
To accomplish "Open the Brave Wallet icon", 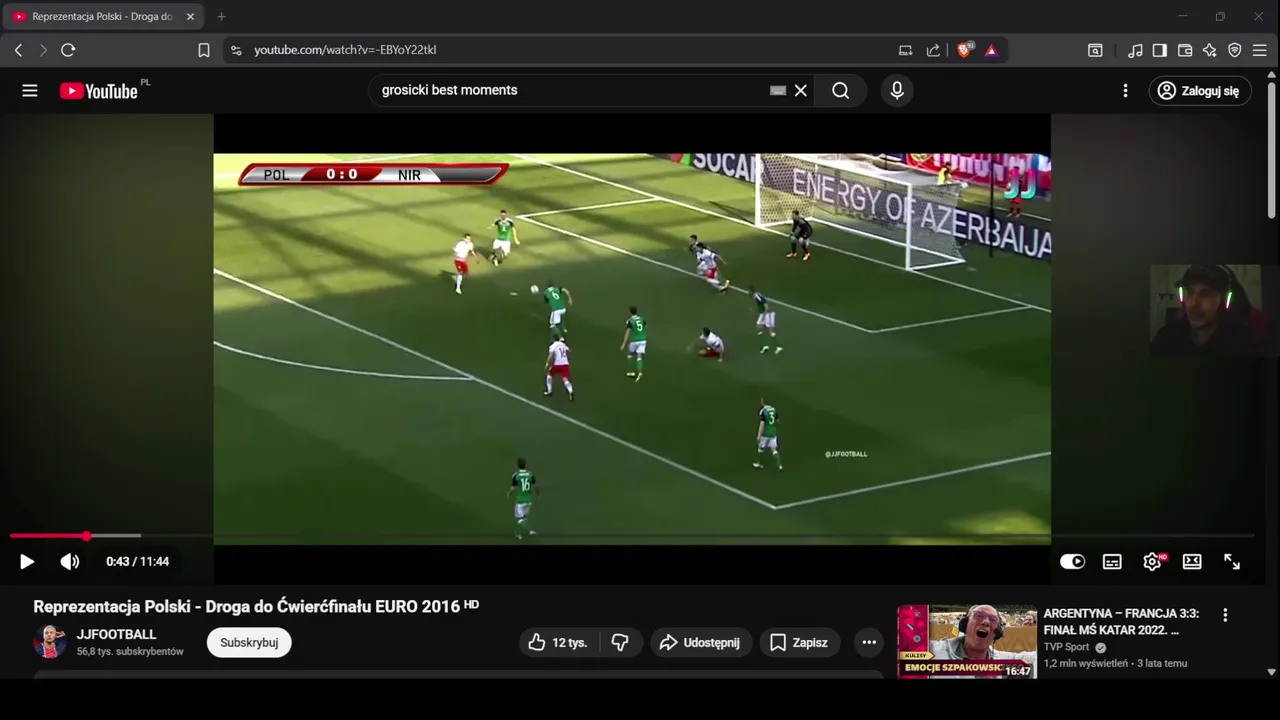I will tap(1185, 50).
